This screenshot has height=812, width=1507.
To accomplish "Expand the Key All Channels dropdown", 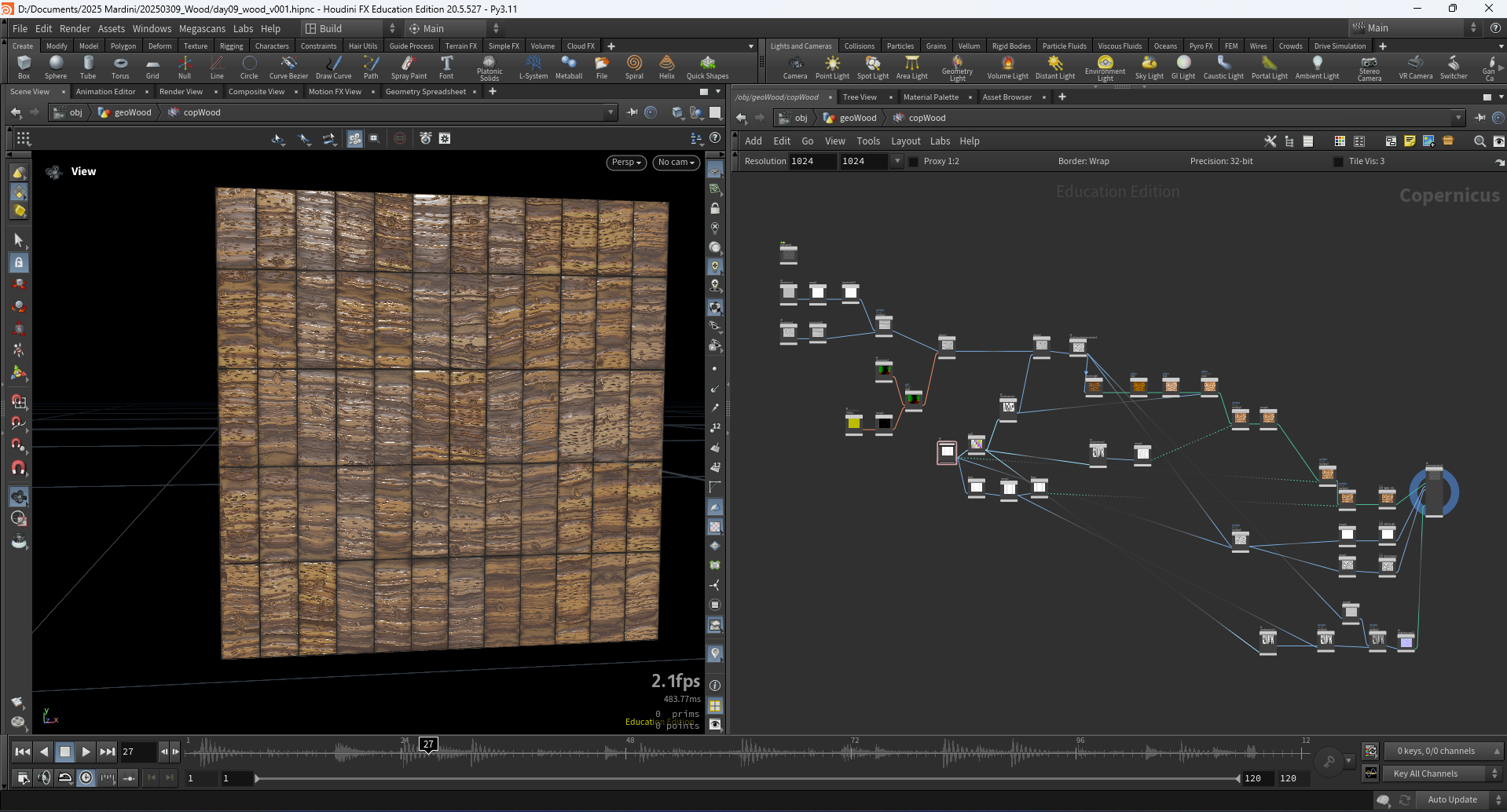I will (x=1444, y=774).
